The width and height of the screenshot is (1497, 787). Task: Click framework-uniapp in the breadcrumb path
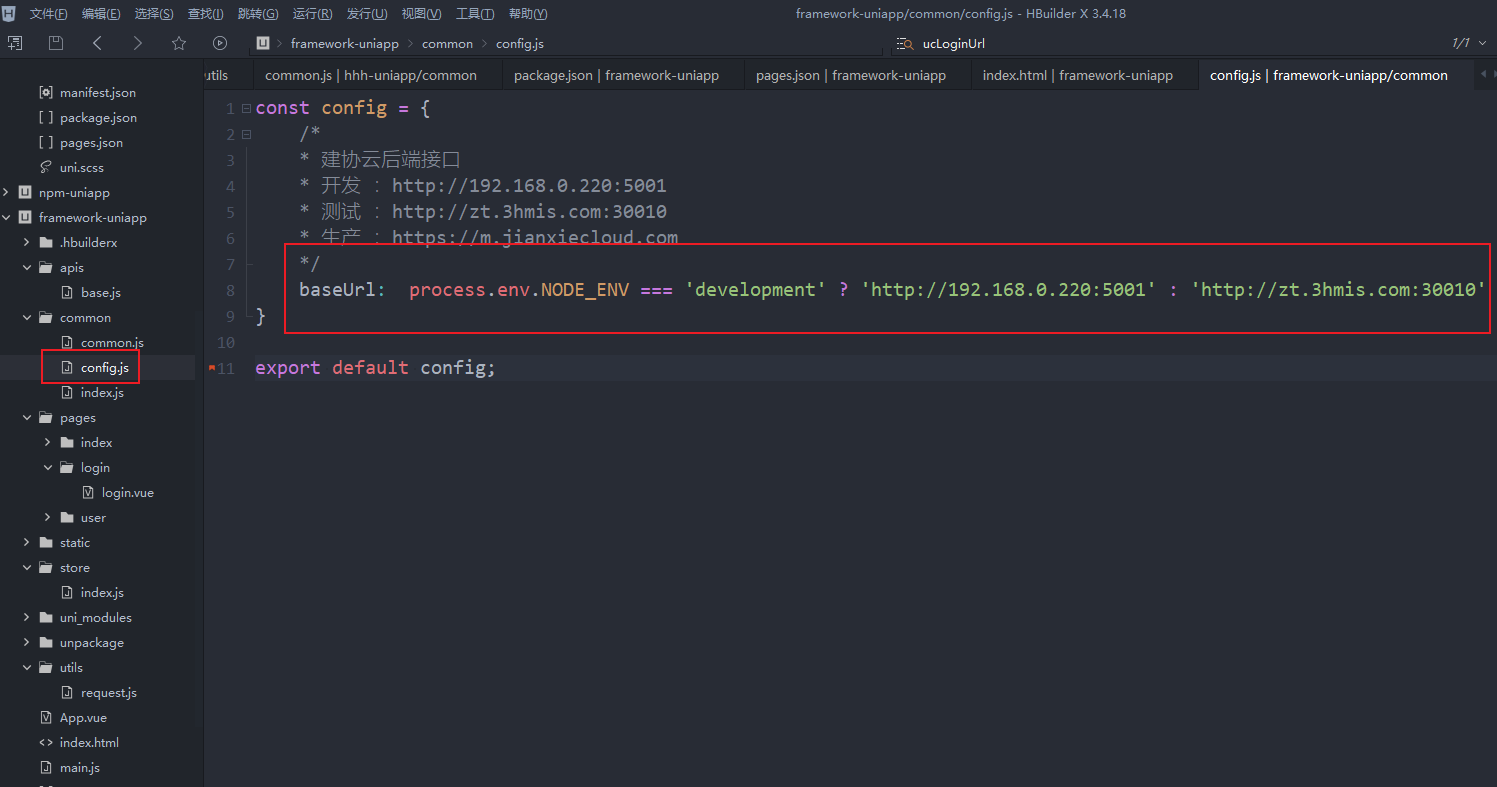[x=345, y=43]
